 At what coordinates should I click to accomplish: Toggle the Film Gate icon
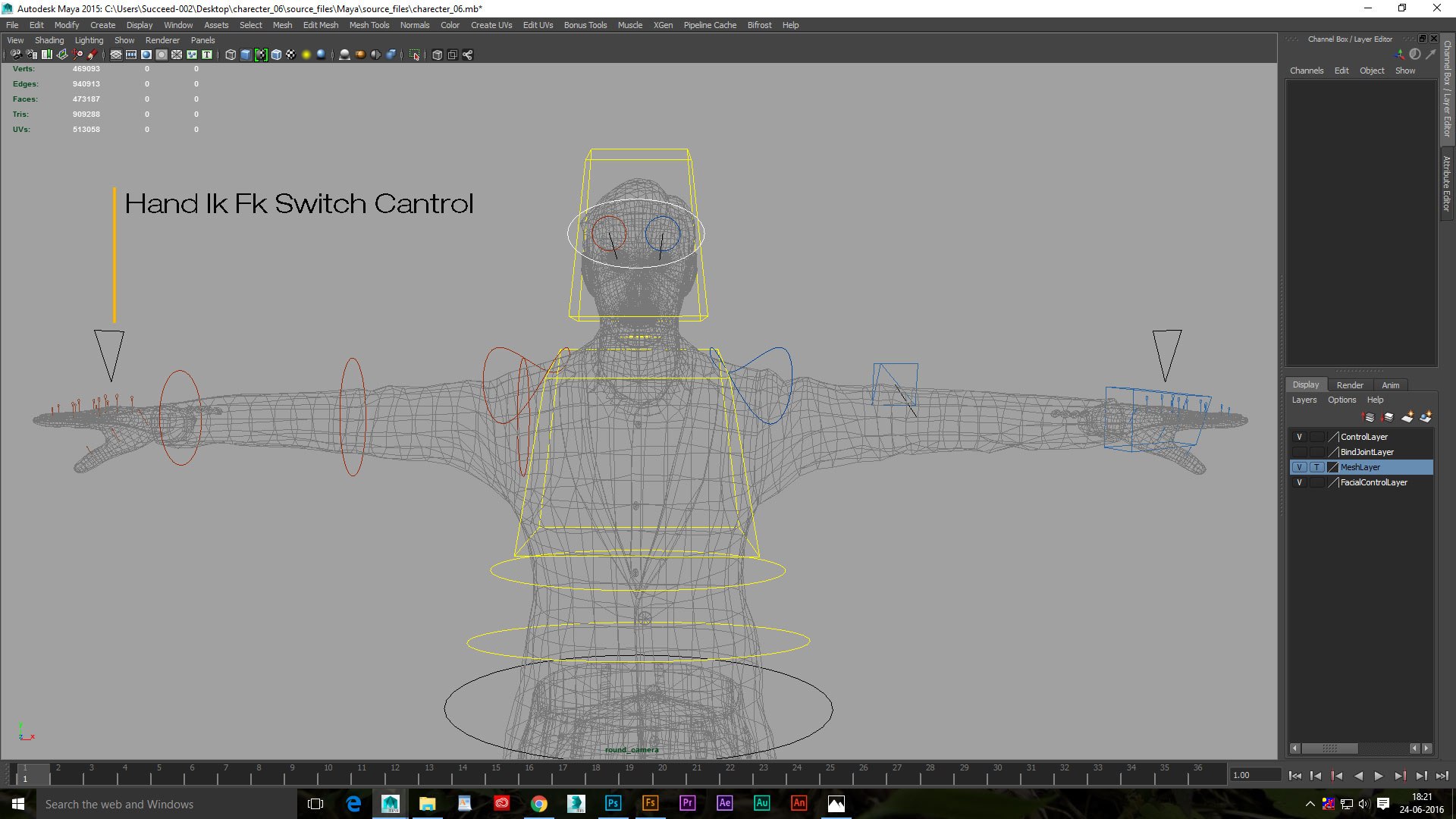point(131,55)
